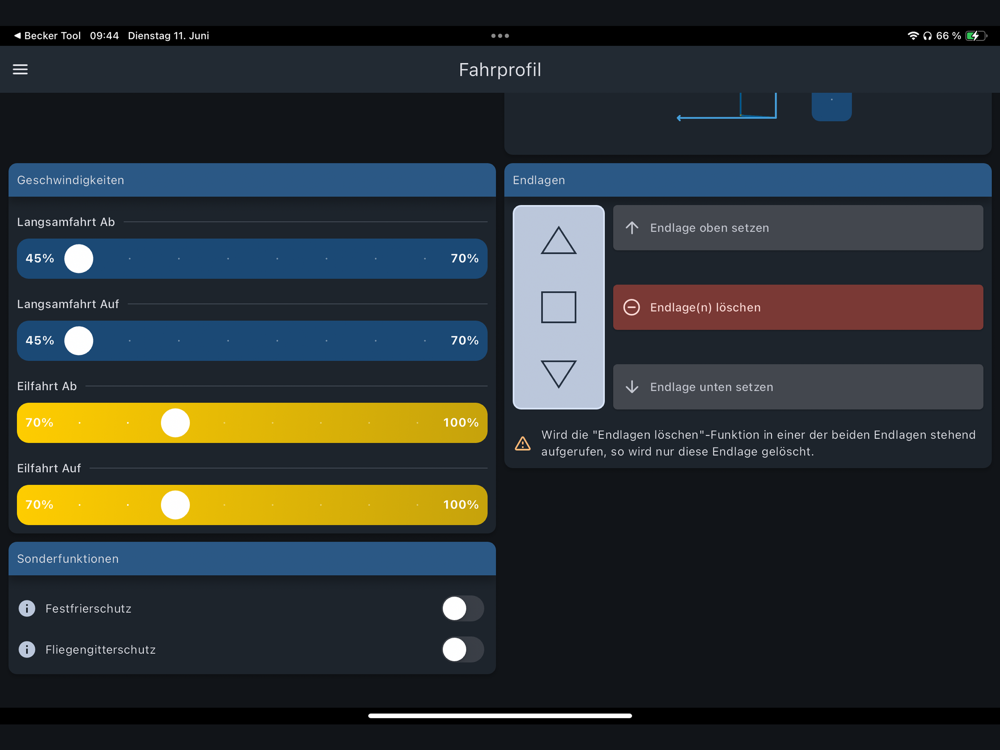The width and height of the screenshot is (1000, 750).
Task: Tap the Wi-Fi status icon
Action: (913, 36)
